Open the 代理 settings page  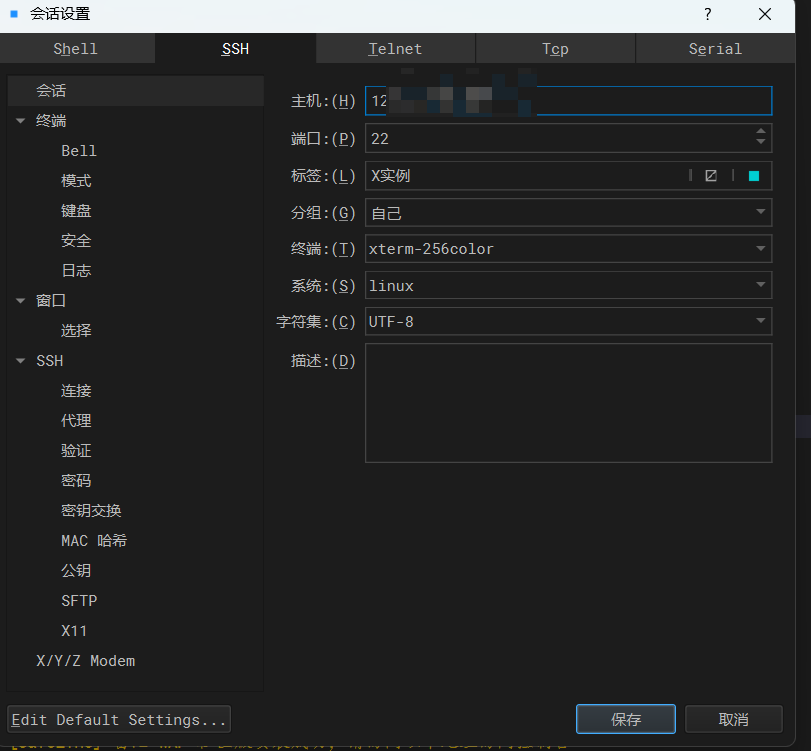76,420
